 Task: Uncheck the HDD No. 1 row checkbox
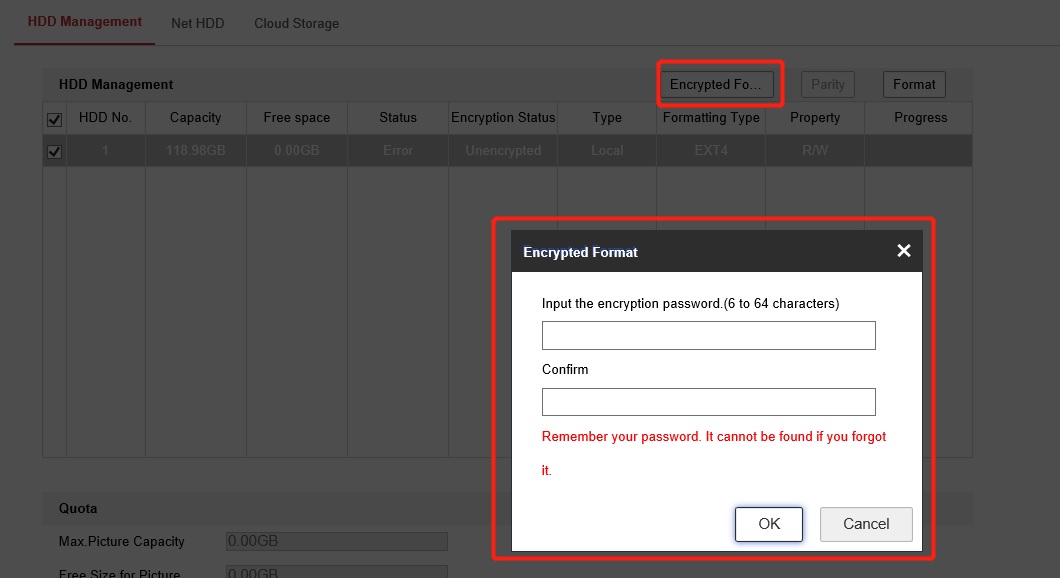click(55, 152)
